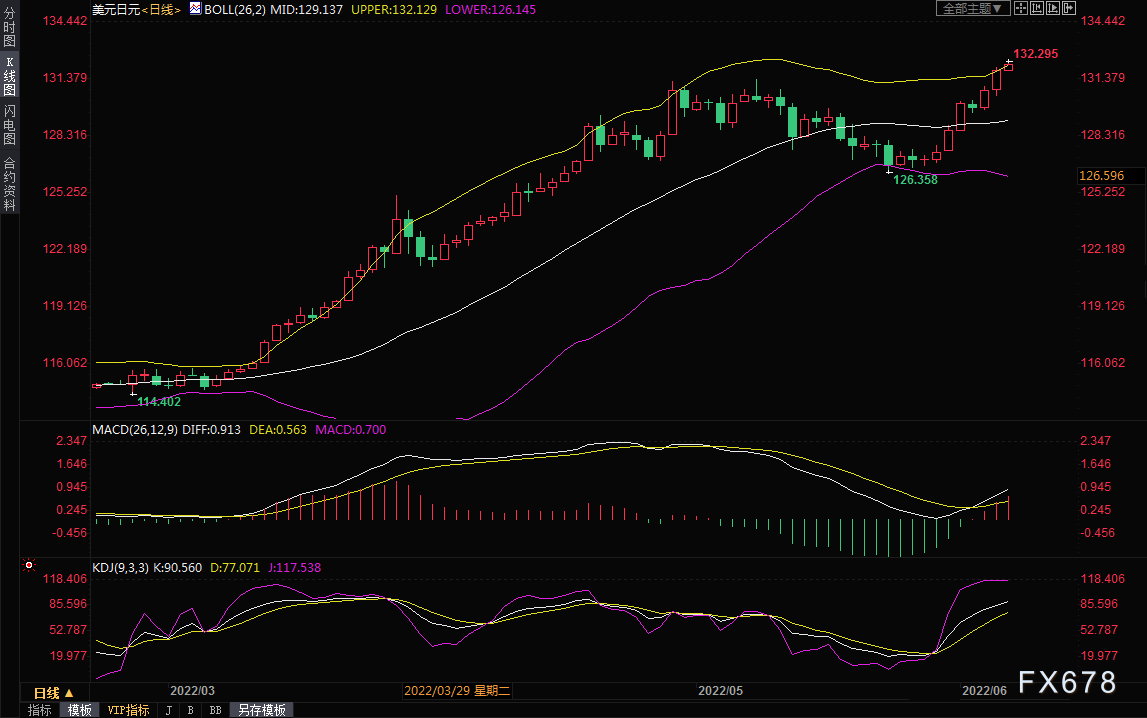Select the 模板 bottom tab
Viewport: 1147px width, 718px height.
[x=80, y=710]
